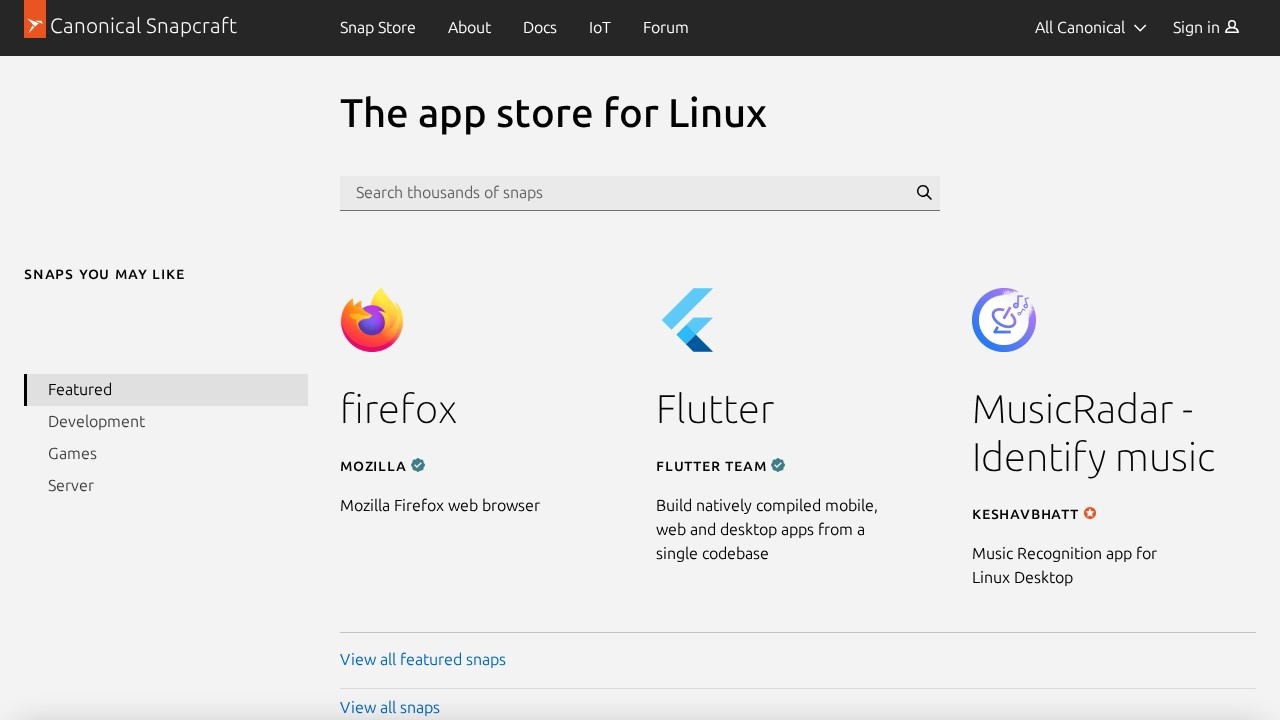The image size is (1280, 720).
Task: Click View all featured snaps
Action: [x=423, y=660]
